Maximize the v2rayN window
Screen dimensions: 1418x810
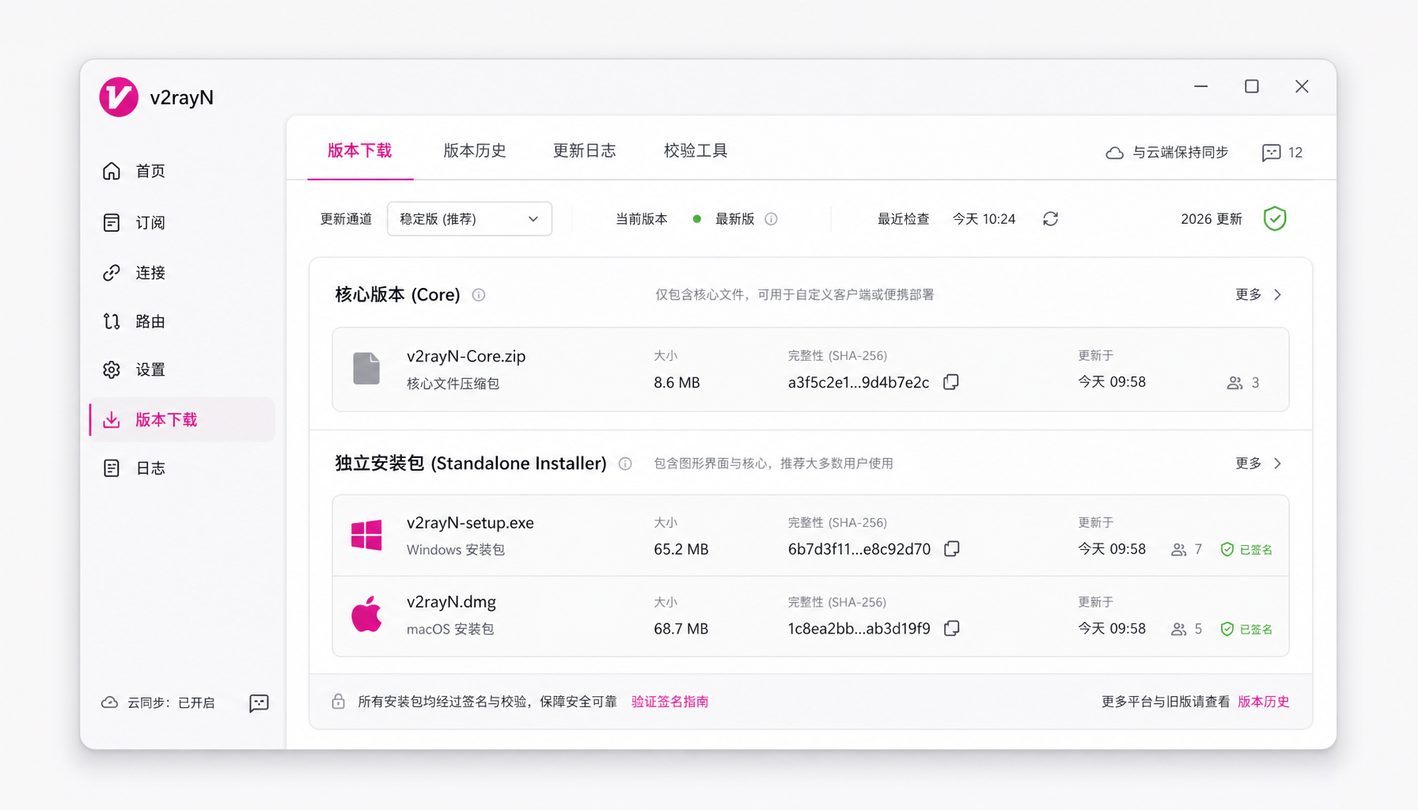(1251, 87)
